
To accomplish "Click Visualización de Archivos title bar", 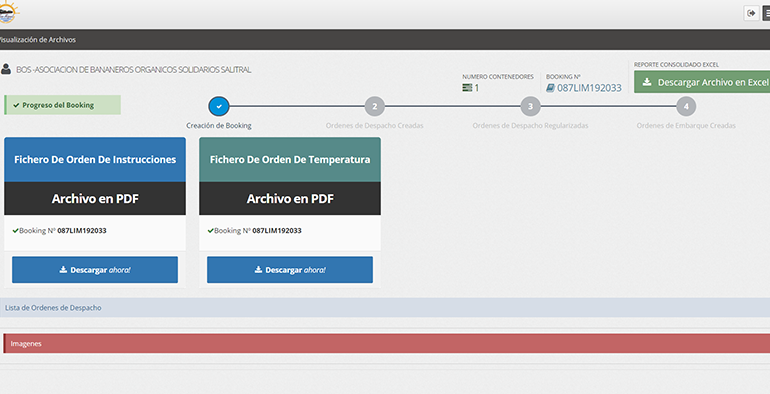I will [x=385, y=40].
